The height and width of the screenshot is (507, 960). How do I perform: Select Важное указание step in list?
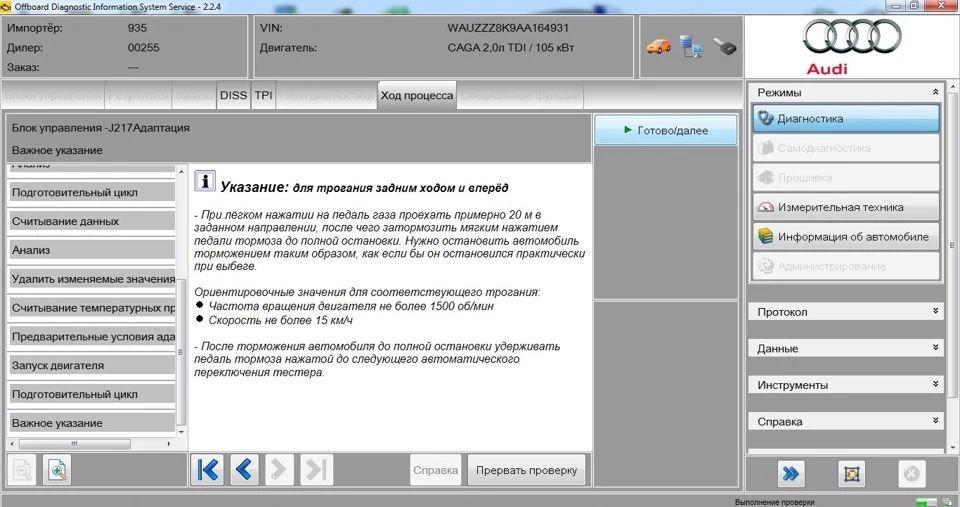(x=92, y=422)
